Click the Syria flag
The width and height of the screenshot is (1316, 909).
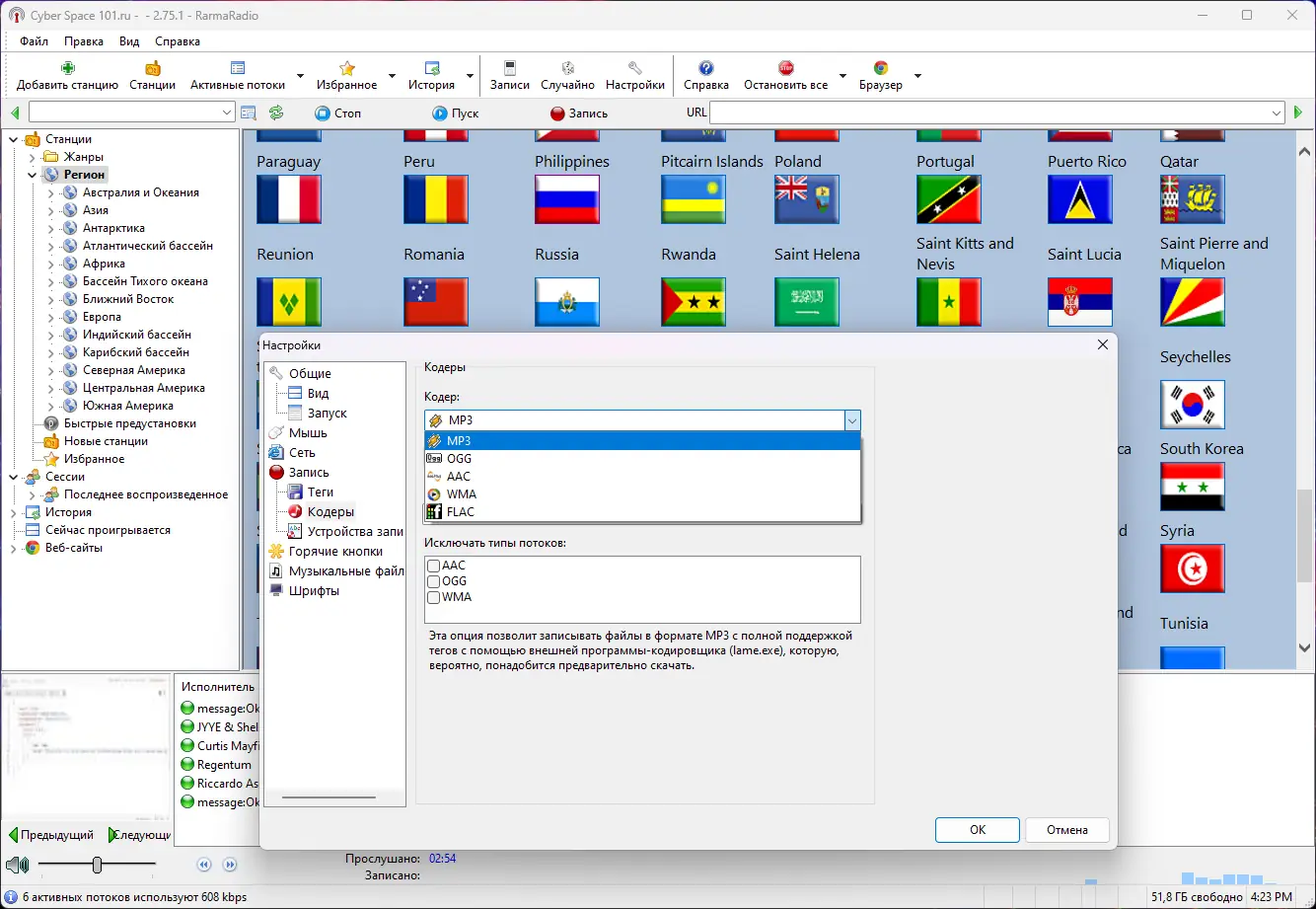(x=1193, y=486)
